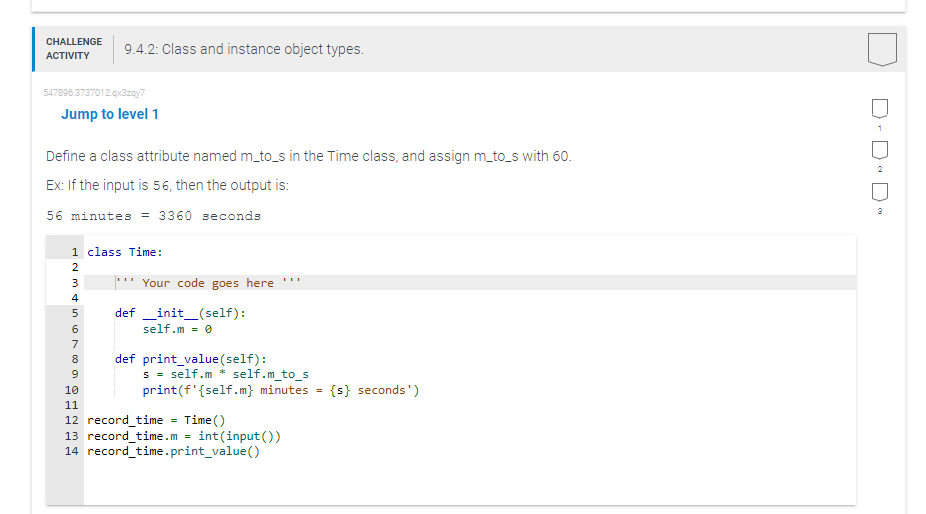Click 'record_time.m = int(input())' line
Image resolution: width=926 pixels, height=514 pixels.
click(184, 436)
